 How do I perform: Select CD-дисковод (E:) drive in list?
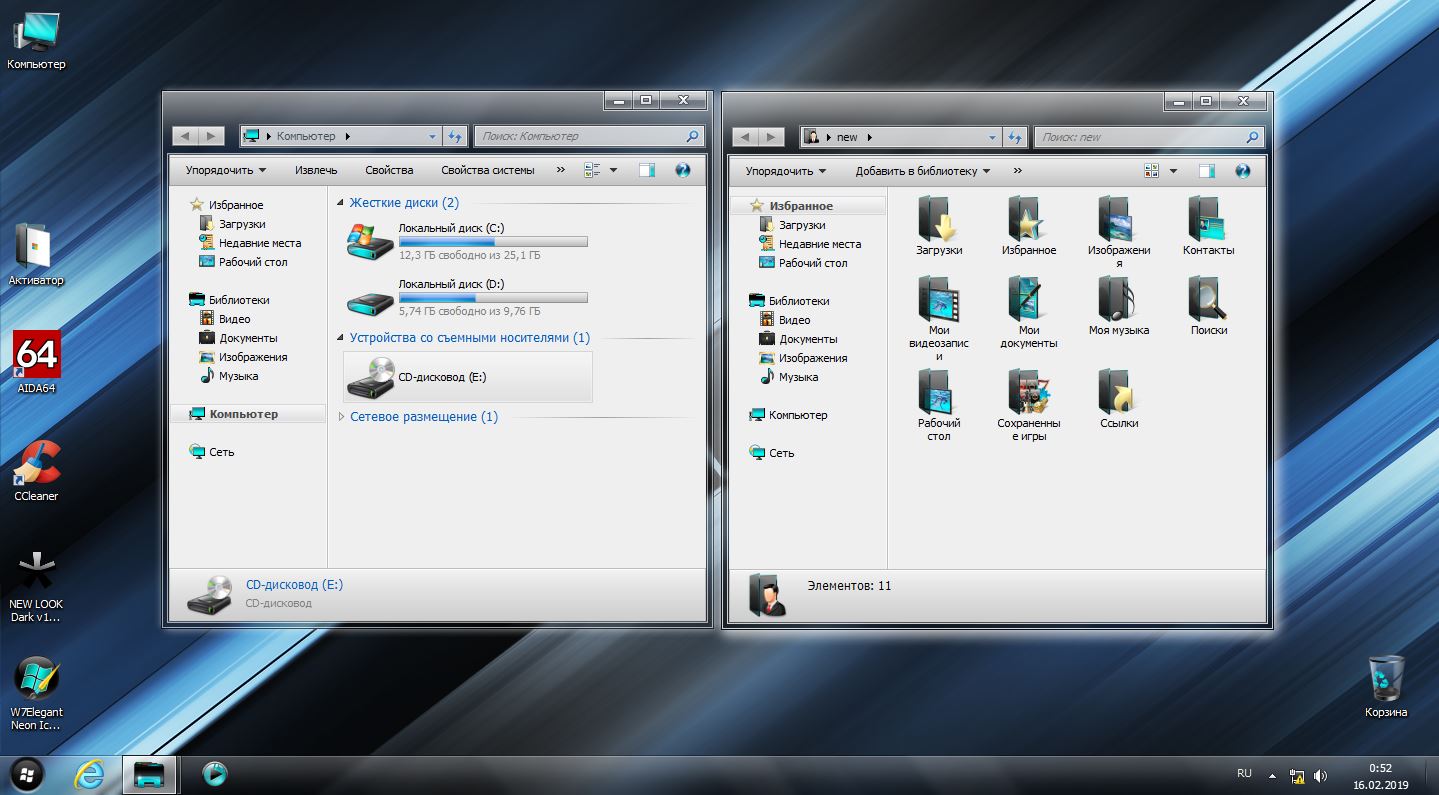[468, 377]
